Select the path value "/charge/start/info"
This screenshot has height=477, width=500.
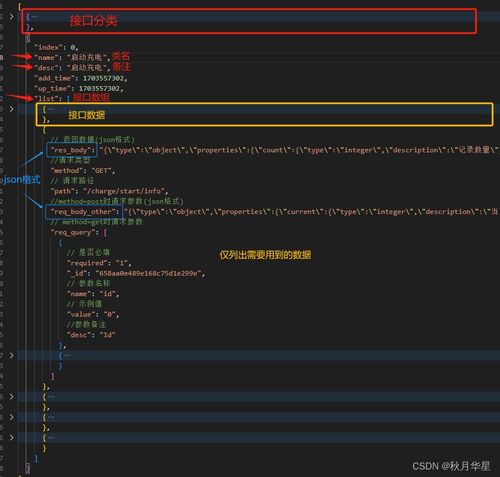(x=124, y=191)
